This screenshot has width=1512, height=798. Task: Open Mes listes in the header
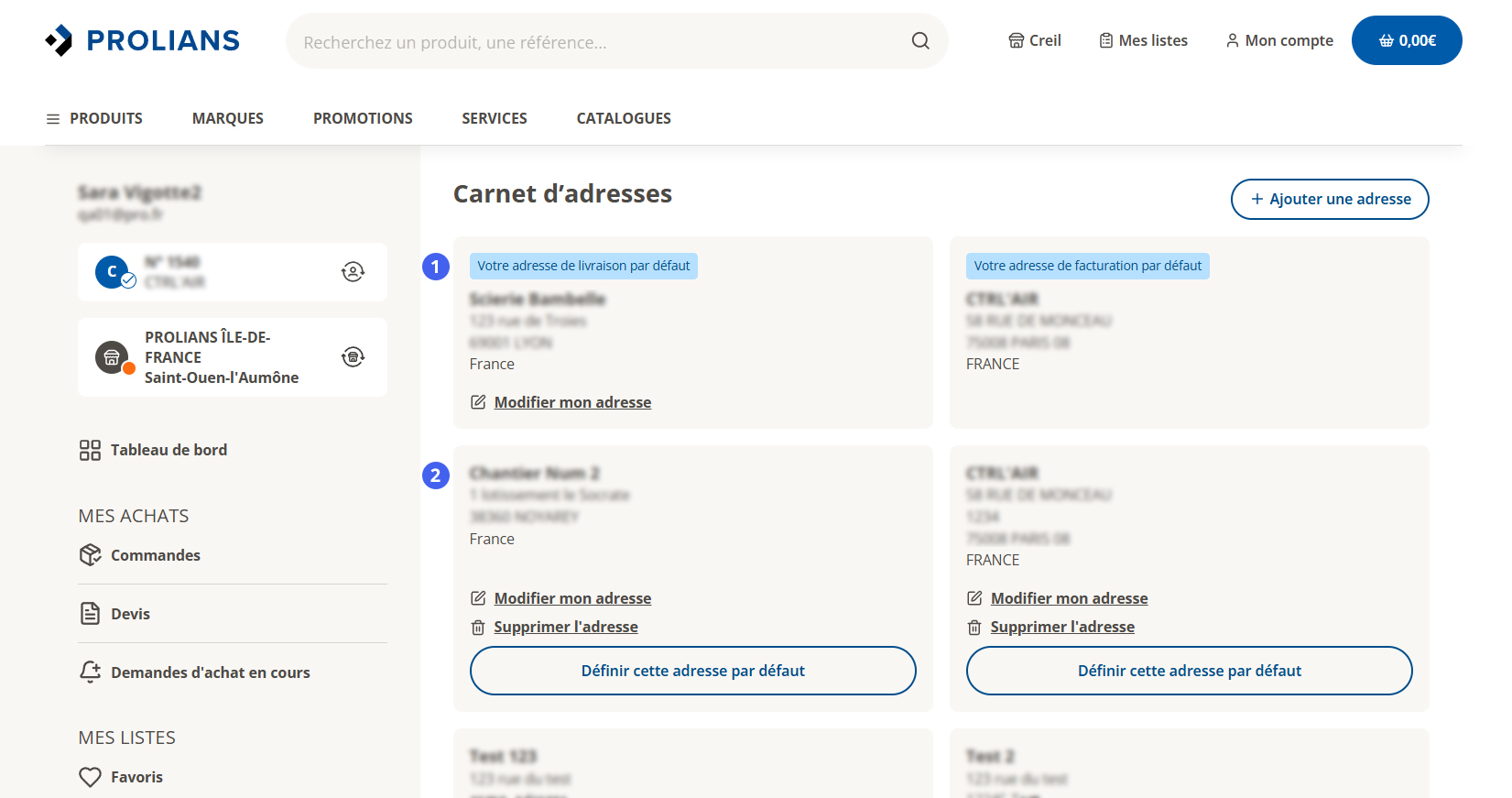coord(1143,40)
